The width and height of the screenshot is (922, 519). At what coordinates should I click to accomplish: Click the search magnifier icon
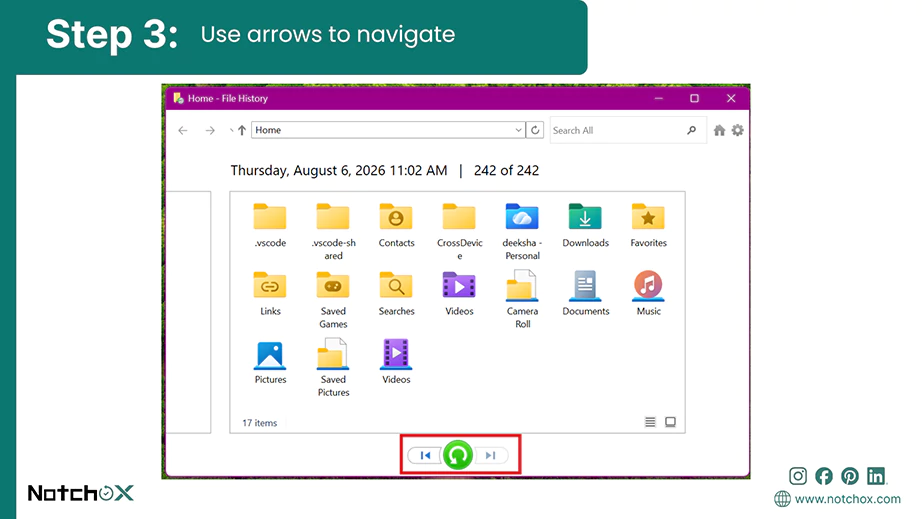pos(692,130)
